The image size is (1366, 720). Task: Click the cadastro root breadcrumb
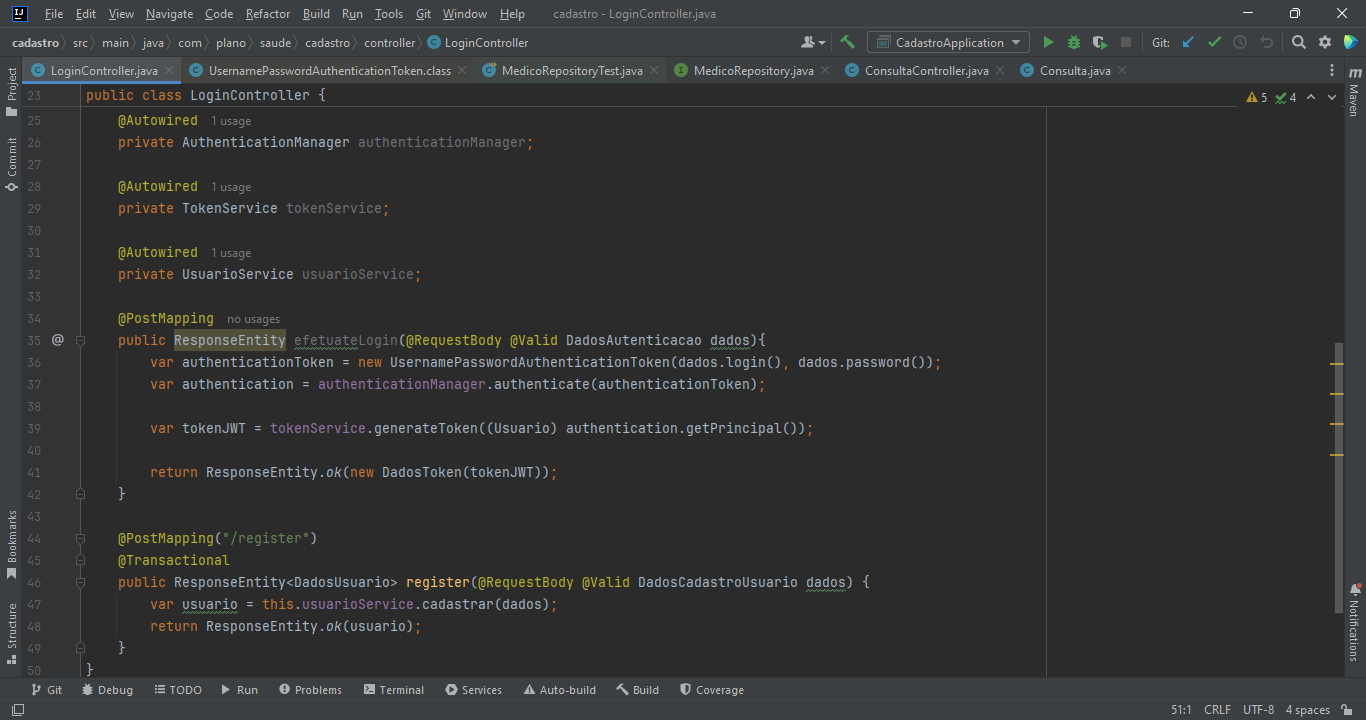click(x=35, y=43)
